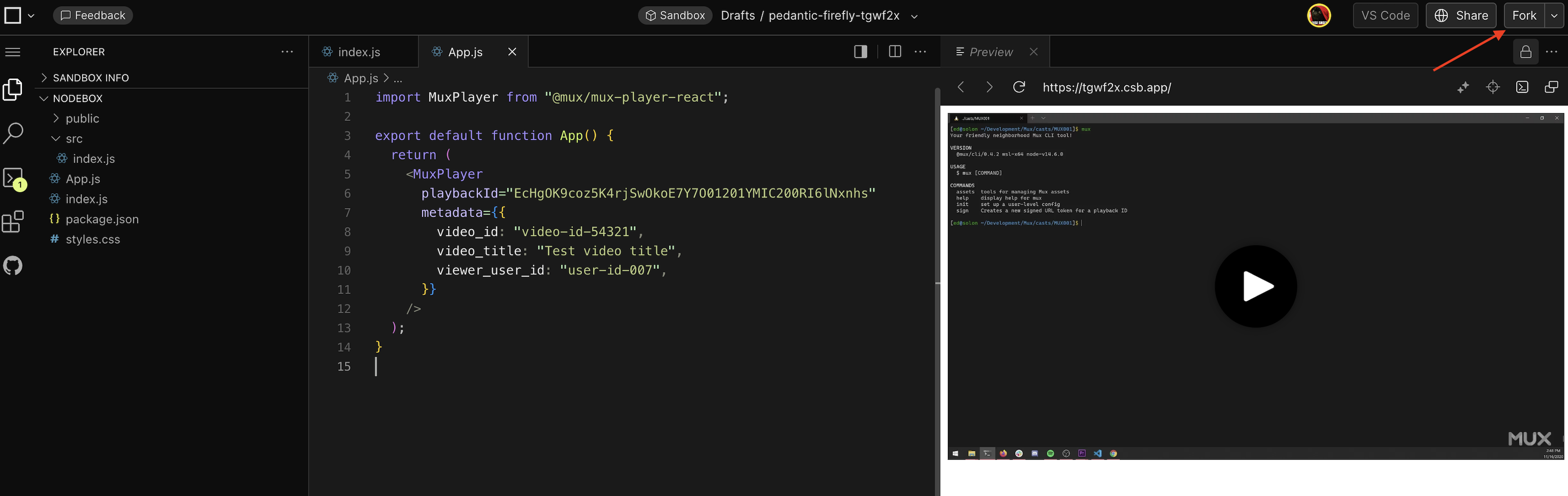Toggle the left sidebar panel visibility
The height and width of the screenshot is (496, 1568).
click(x=860, y=52)
